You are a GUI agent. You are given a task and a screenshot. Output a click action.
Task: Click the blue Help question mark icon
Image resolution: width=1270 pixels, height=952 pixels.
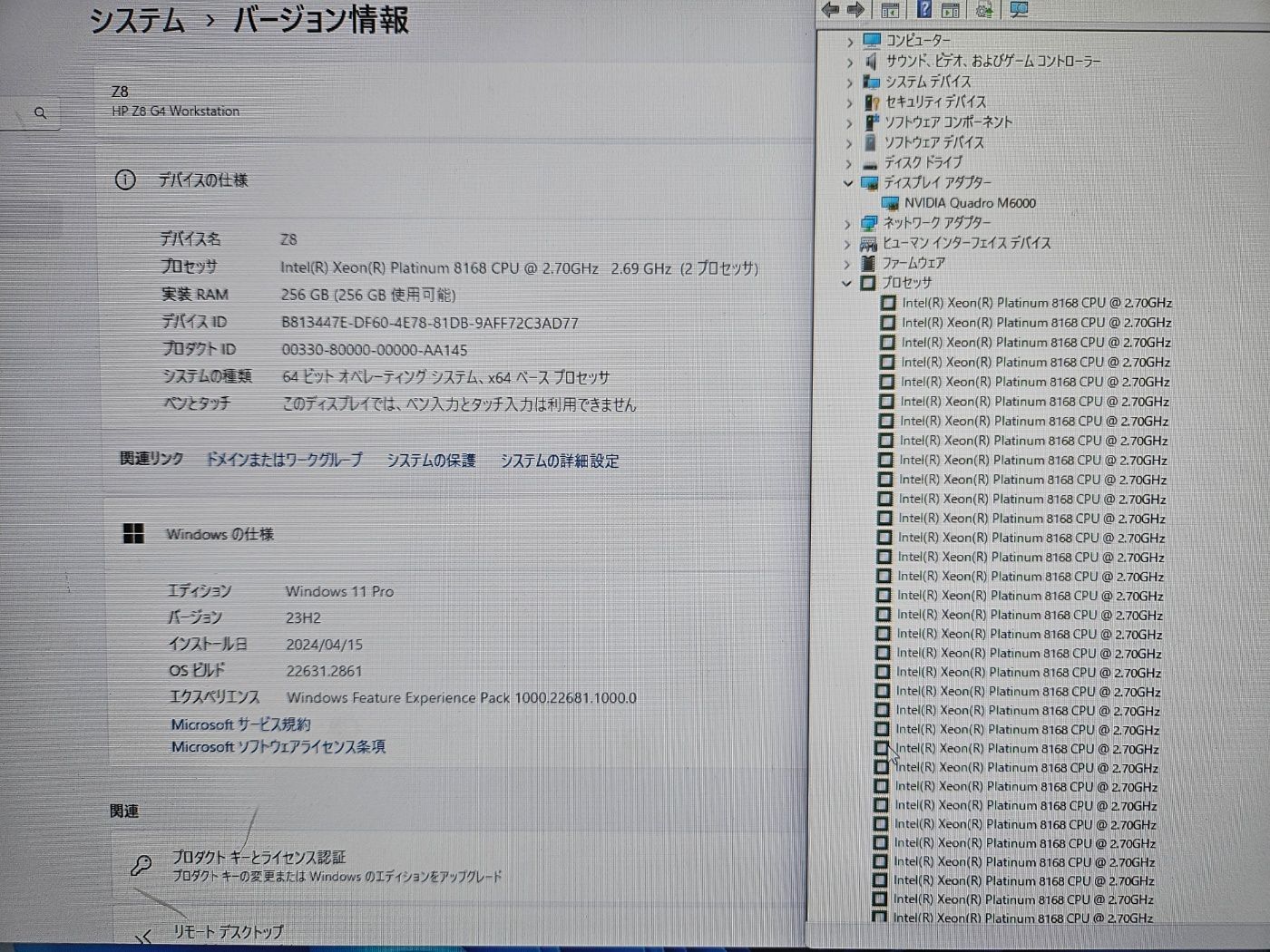[x=923, y=10]
